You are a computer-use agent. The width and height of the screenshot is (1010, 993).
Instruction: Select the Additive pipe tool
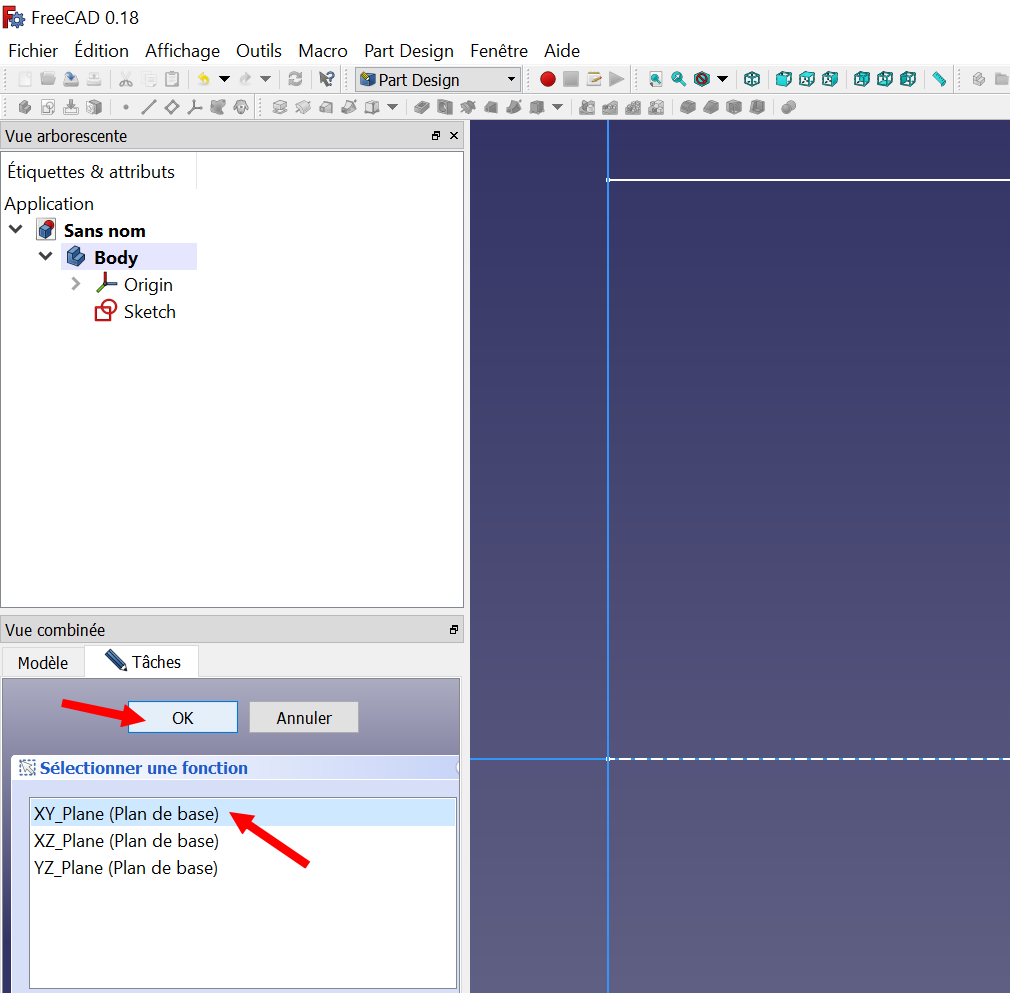tap(349, 107)
